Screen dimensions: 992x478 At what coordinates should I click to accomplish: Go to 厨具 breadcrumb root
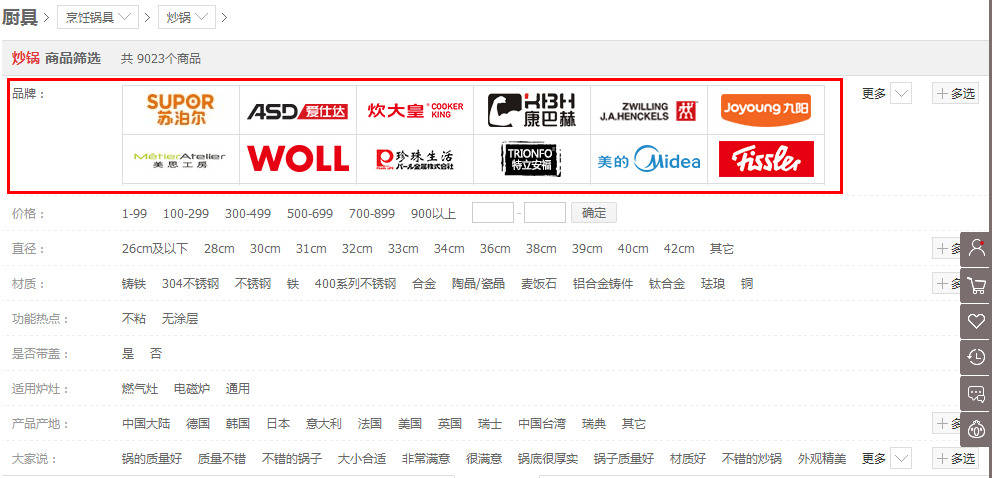coord(20,17)
